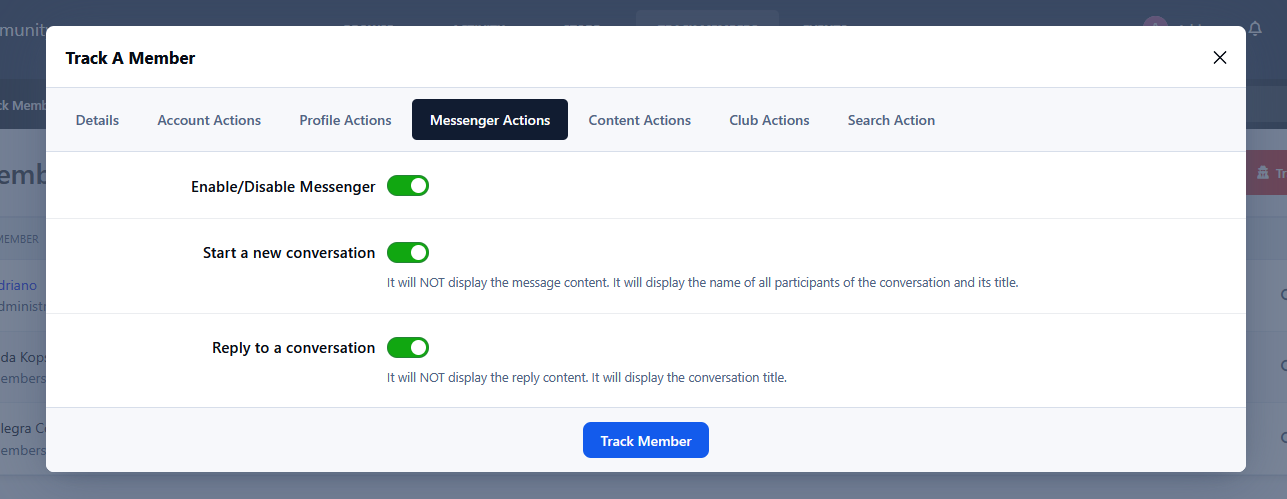Click the MEMBER column header
Viewport: 1287px width, 499px height.
pos(19,239)
